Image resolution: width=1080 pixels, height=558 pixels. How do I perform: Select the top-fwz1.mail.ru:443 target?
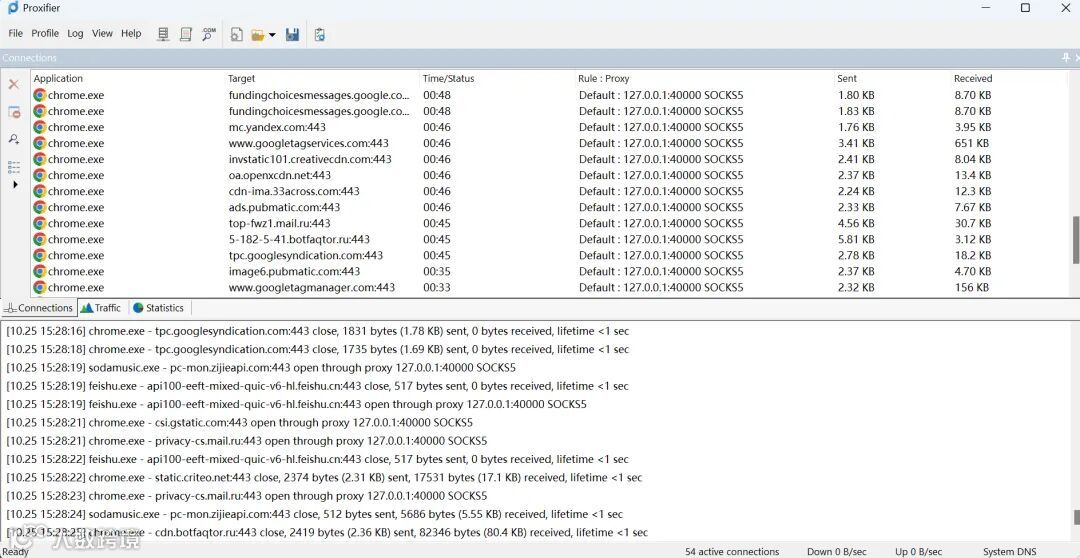click(280, 224)
